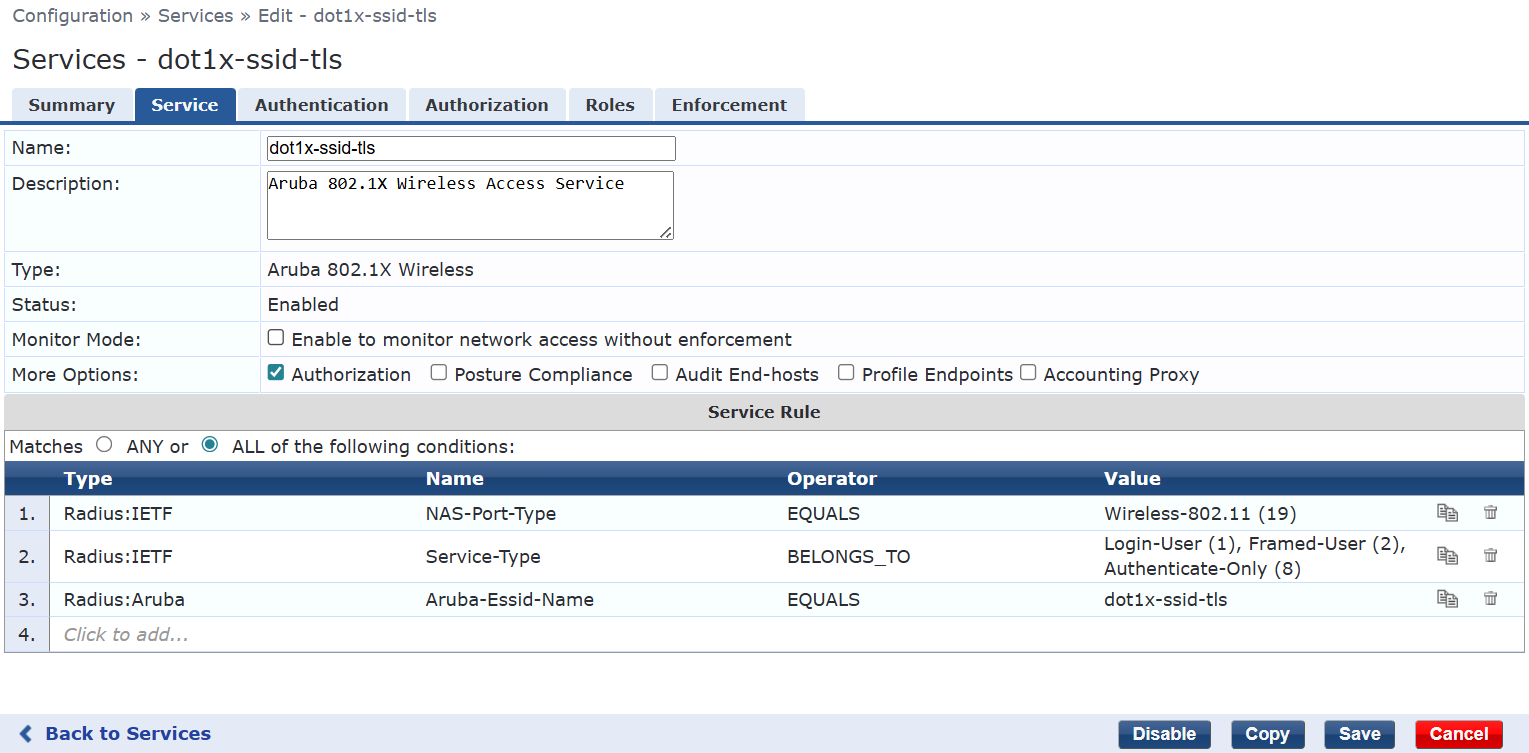Copy the Aruba-Essid-Name rule row
Screen dimensions: 1529x753
coord(1447,599)
